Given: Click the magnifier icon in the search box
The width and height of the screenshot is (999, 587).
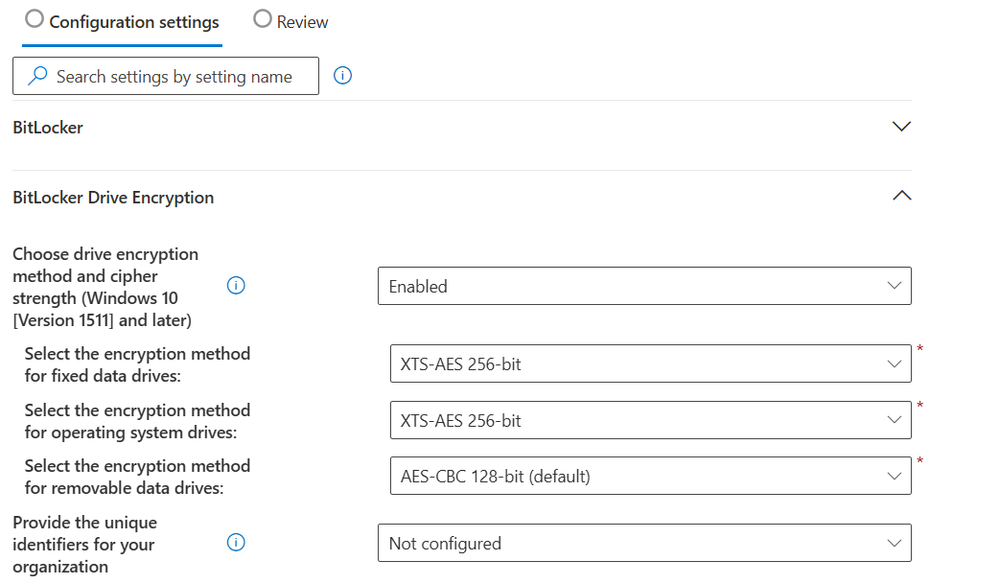Looking at the screenshot, I should click(38, 76).
